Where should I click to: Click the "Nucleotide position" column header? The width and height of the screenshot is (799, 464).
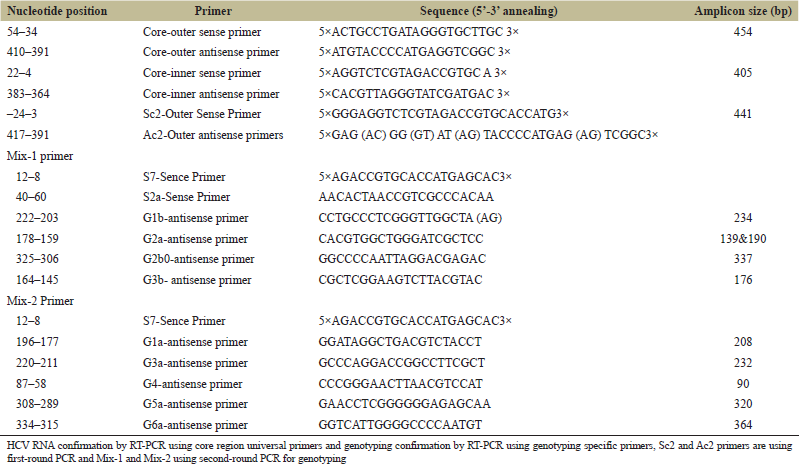[49, 12]
